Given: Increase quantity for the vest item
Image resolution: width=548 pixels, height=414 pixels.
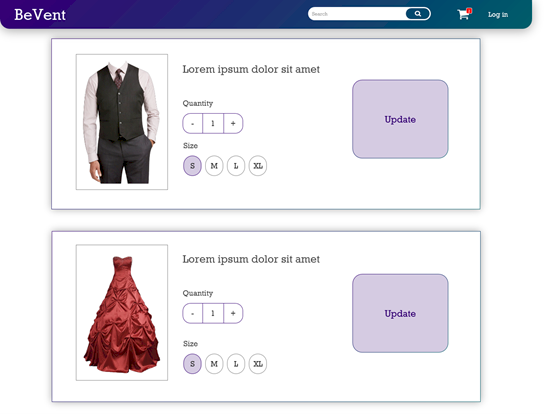Looking at the screenshot, I should (x=233, y=123).
